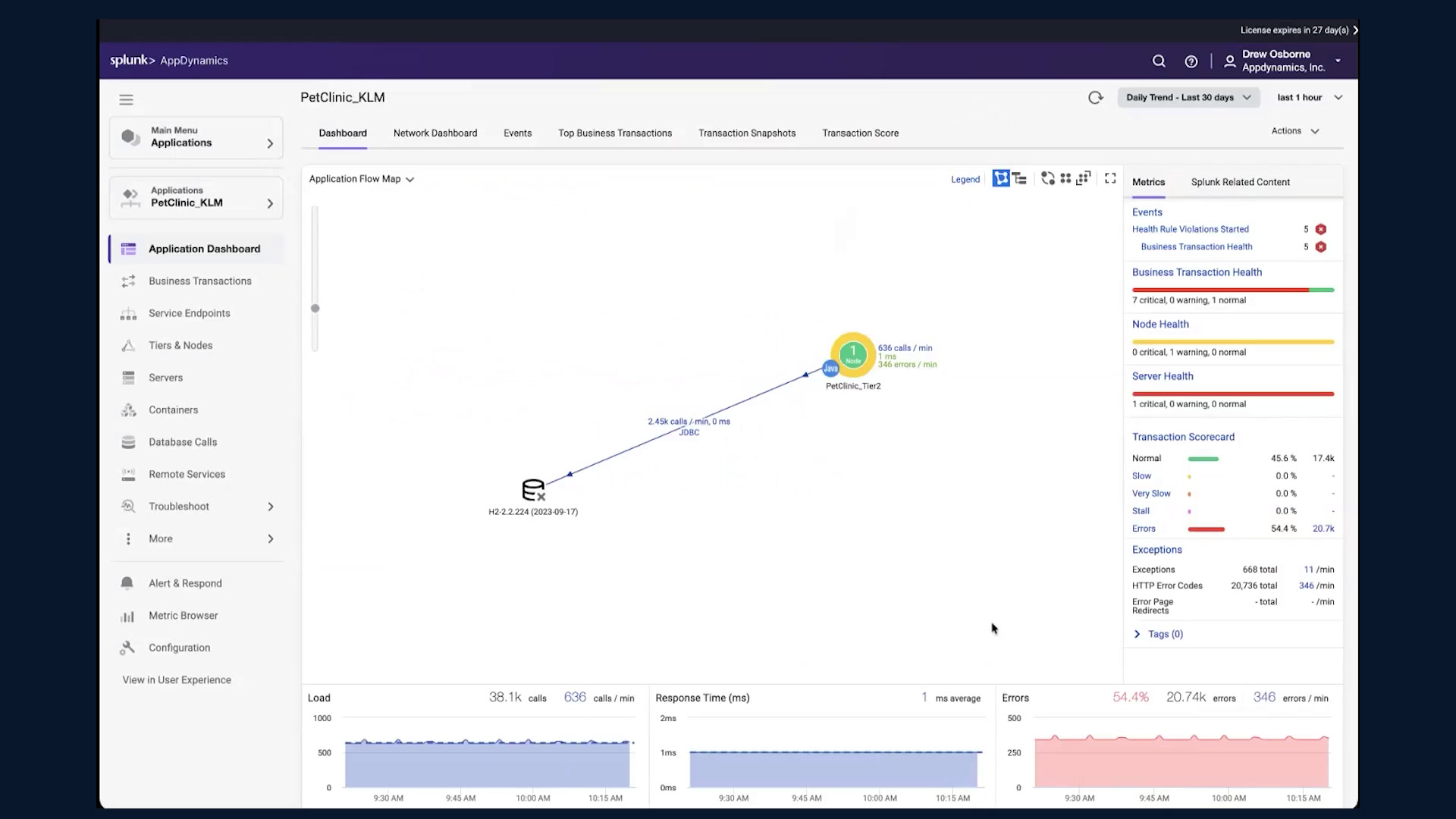Open the help question-mark icon

[x=1191, y=61]
